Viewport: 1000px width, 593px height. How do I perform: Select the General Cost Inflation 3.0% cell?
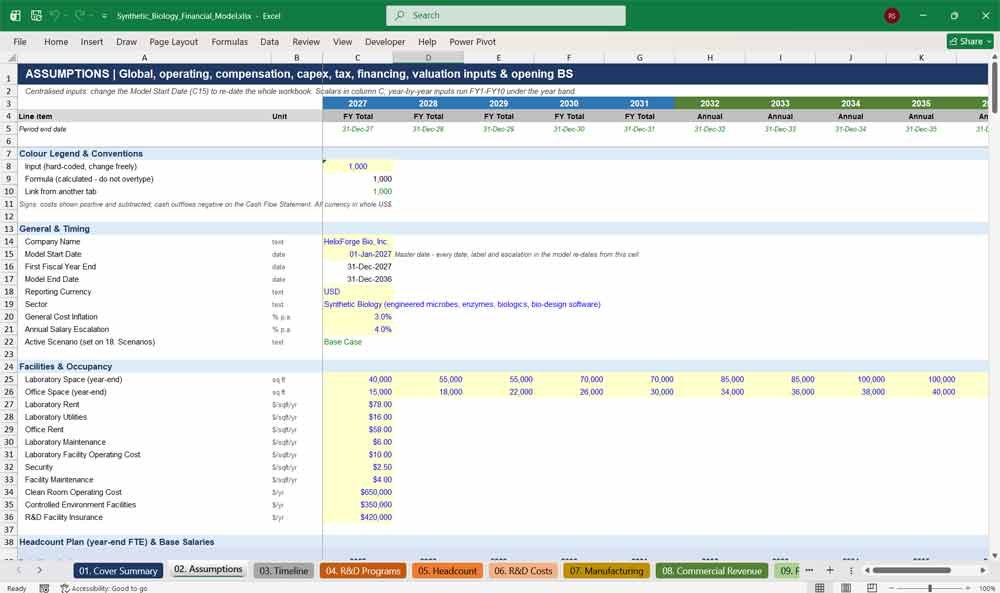[358, 317]
